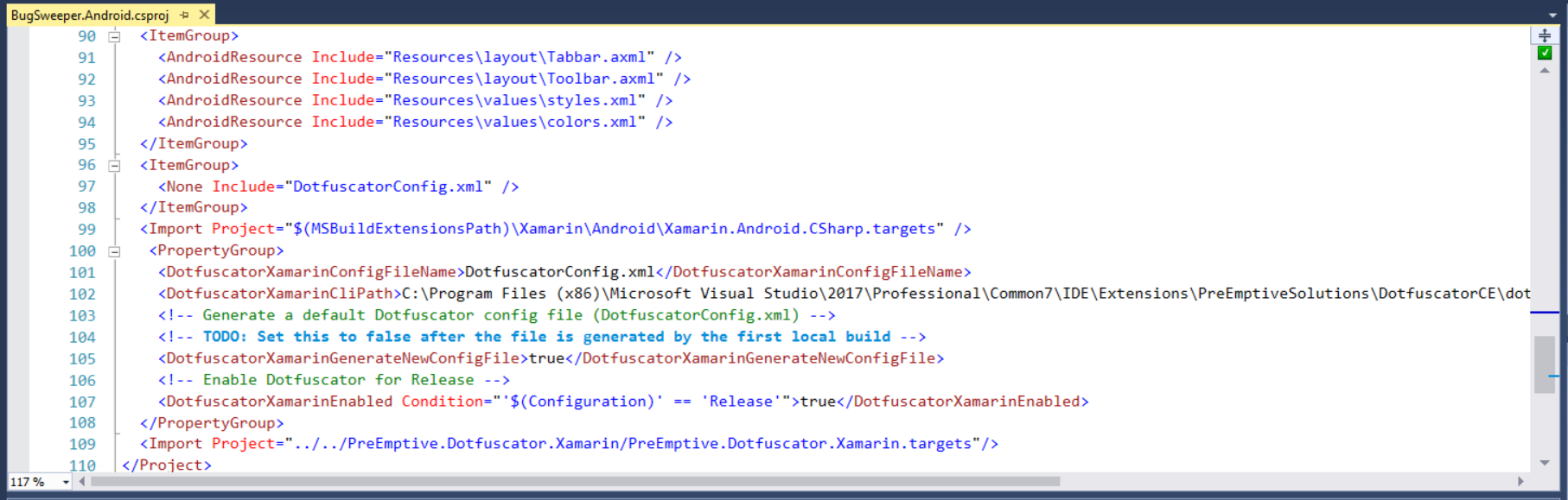Collapse the ItemGroup block at line 96
Viewport: 1568px width, 500px height.
click(114, 165)
